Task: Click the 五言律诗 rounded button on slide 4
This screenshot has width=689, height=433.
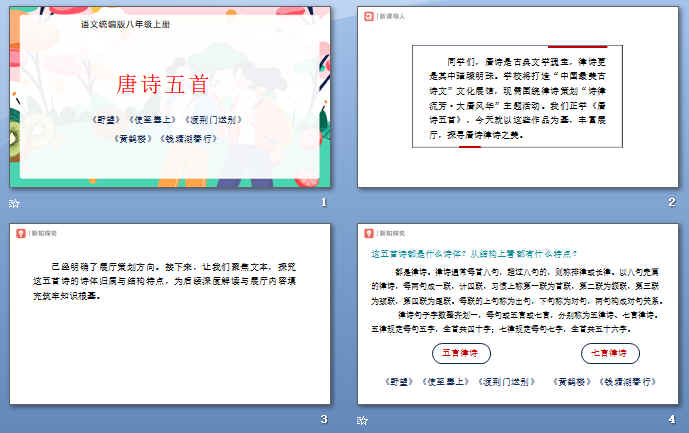Action: click(461, 353)
